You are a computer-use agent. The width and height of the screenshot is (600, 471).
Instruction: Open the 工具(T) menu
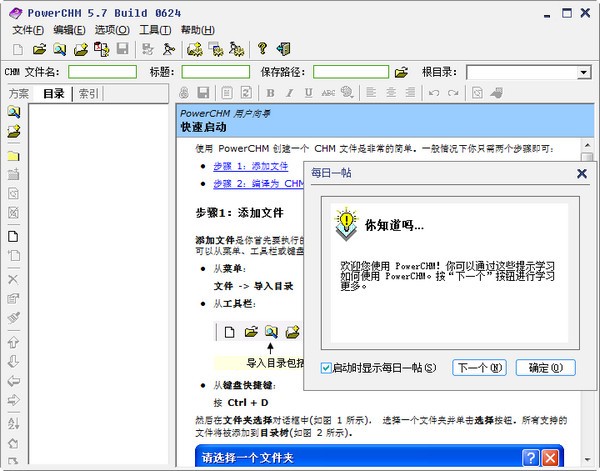coord(155,30)
